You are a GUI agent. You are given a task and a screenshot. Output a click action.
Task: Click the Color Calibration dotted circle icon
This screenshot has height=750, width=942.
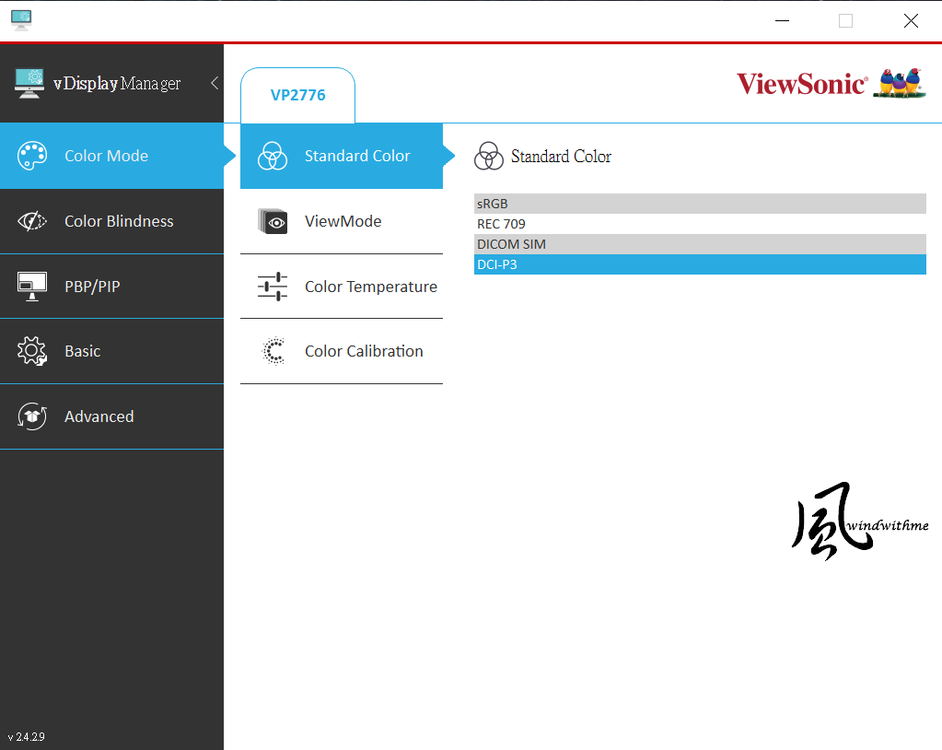click(272, 351)
